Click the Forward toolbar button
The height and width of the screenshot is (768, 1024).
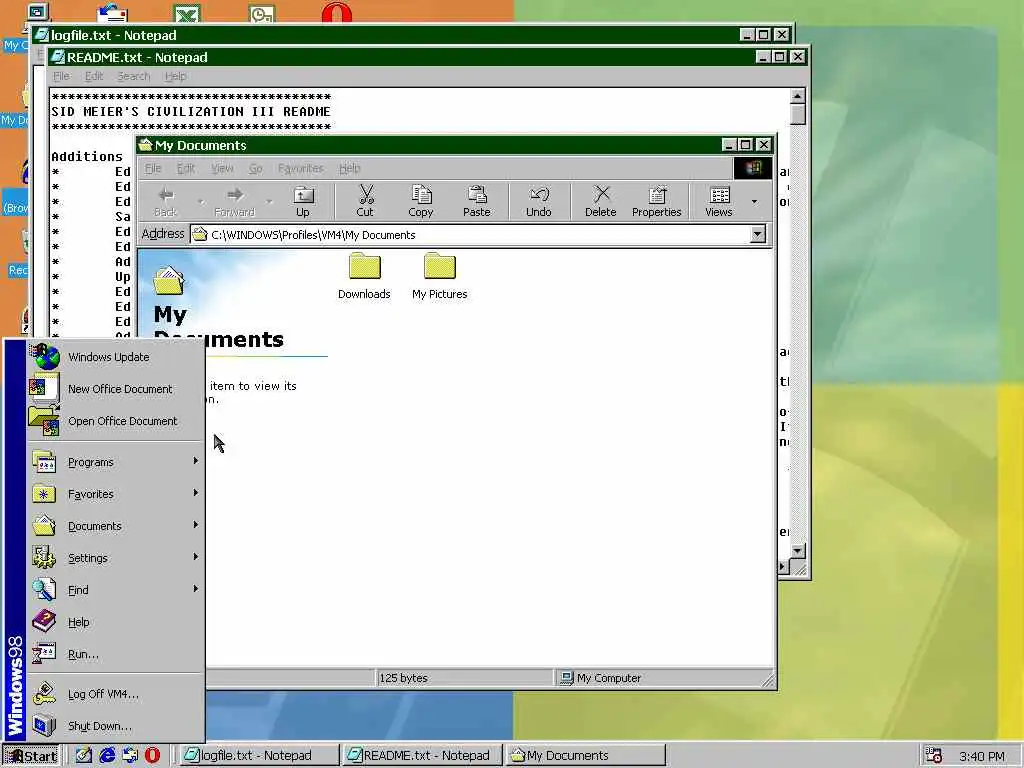[234, 201]
